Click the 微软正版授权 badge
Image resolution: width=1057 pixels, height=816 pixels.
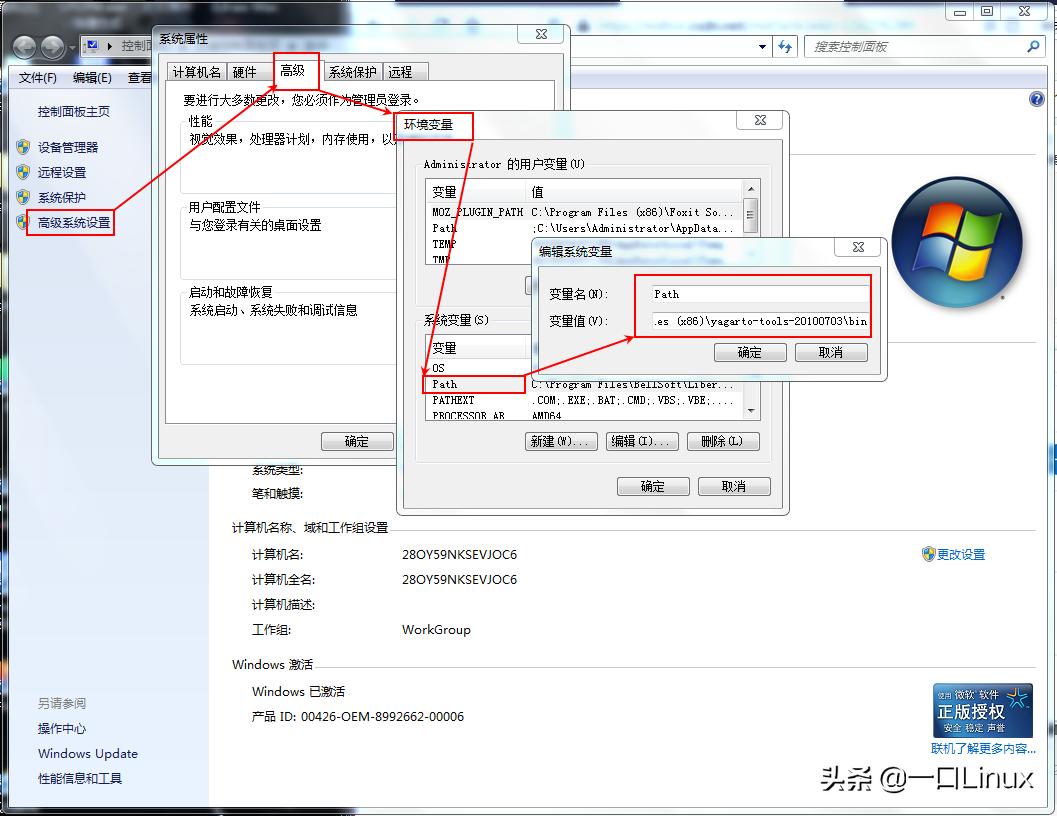click(982, 710)
